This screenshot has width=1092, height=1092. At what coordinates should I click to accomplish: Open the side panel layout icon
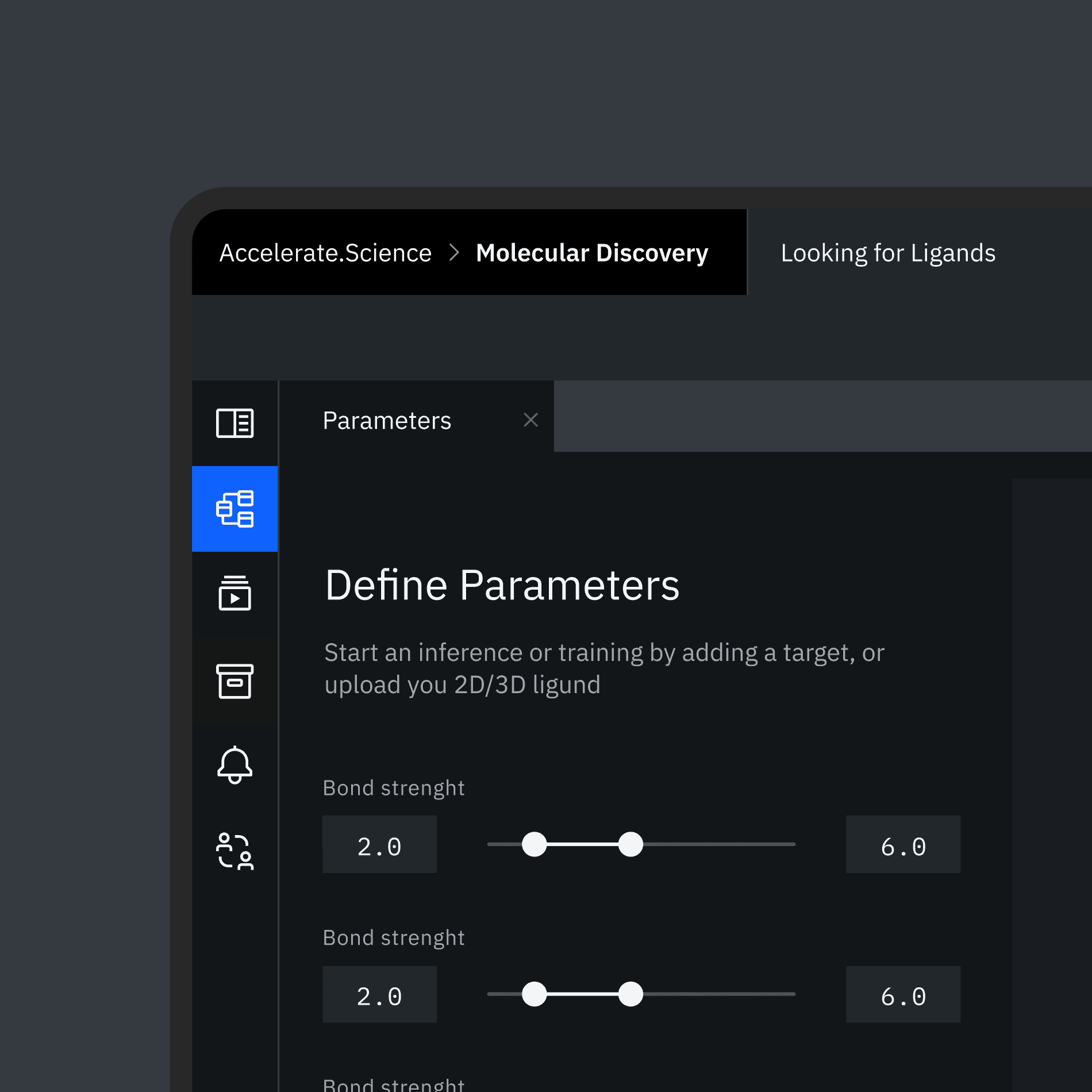click(x=234, y=423)
